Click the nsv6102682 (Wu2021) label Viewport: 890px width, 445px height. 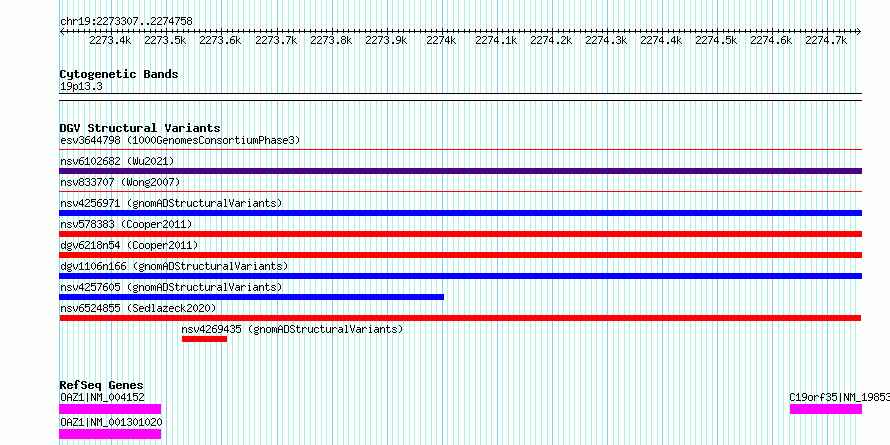point(117,161)
